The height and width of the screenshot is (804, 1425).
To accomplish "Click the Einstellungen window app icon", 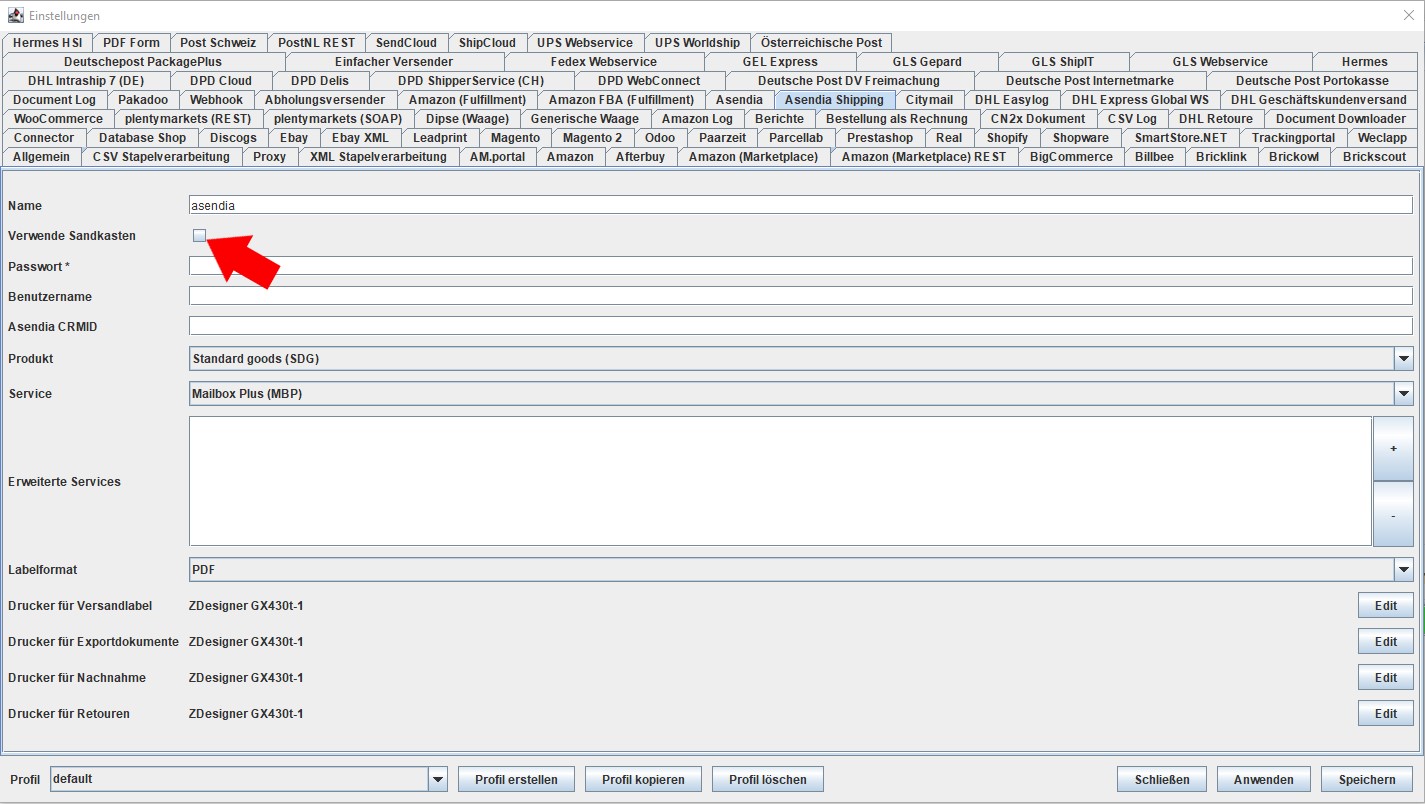I will tap(16, 15).
